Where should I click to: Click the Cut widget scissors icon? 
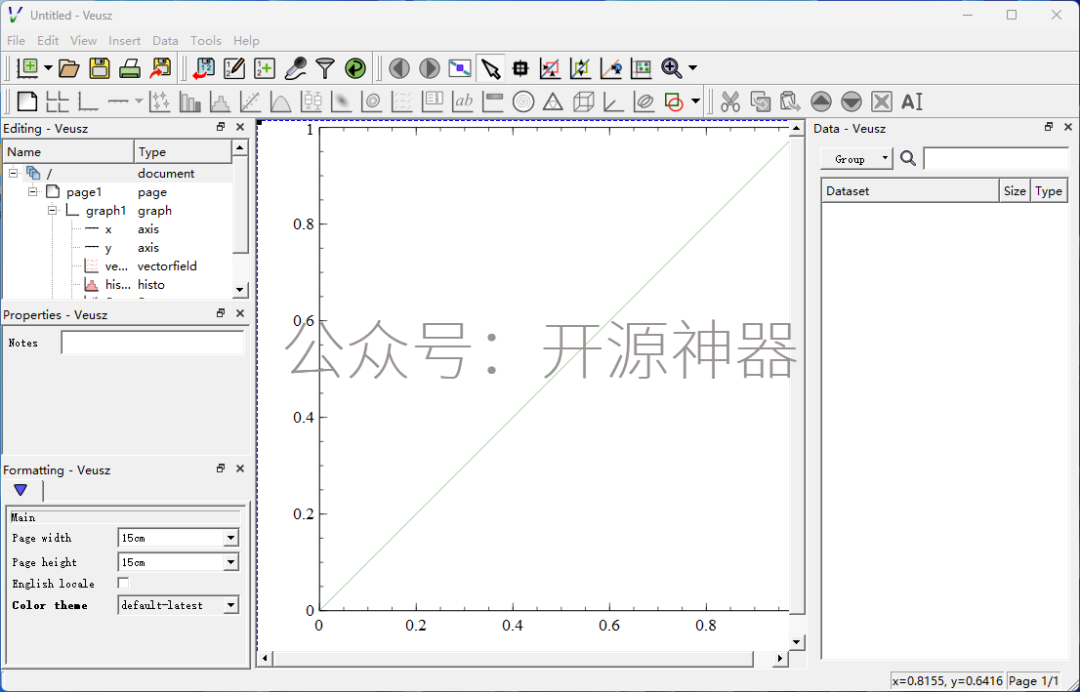click(730, 102)
